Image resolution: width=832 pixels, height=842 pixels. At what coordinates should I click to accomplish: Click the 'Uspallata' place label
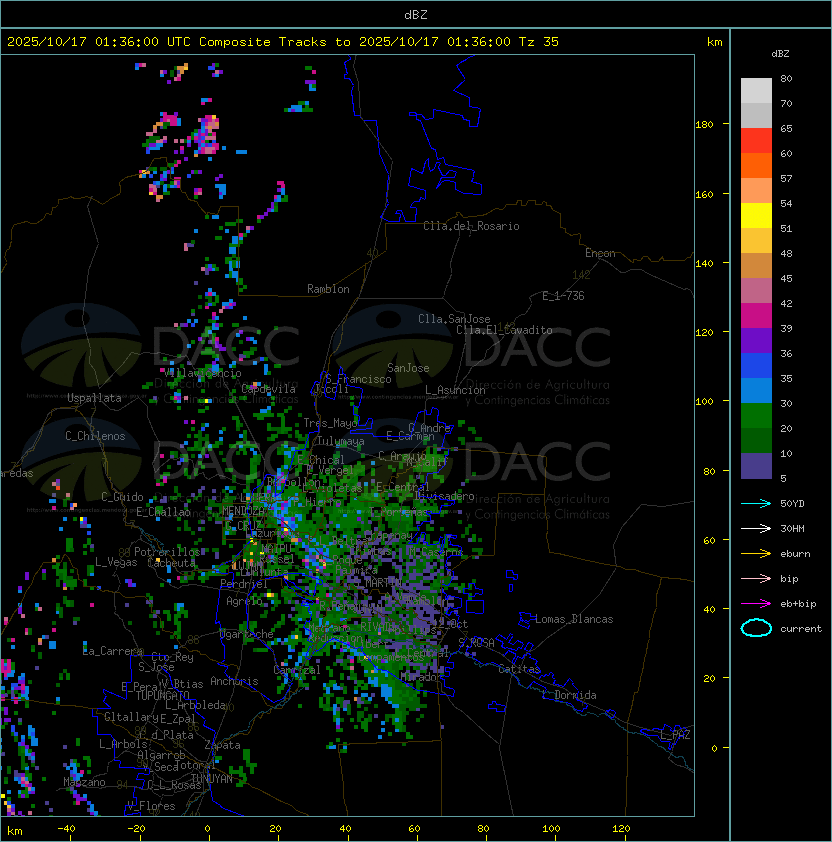pyautogui.click(x=94, y=398)
